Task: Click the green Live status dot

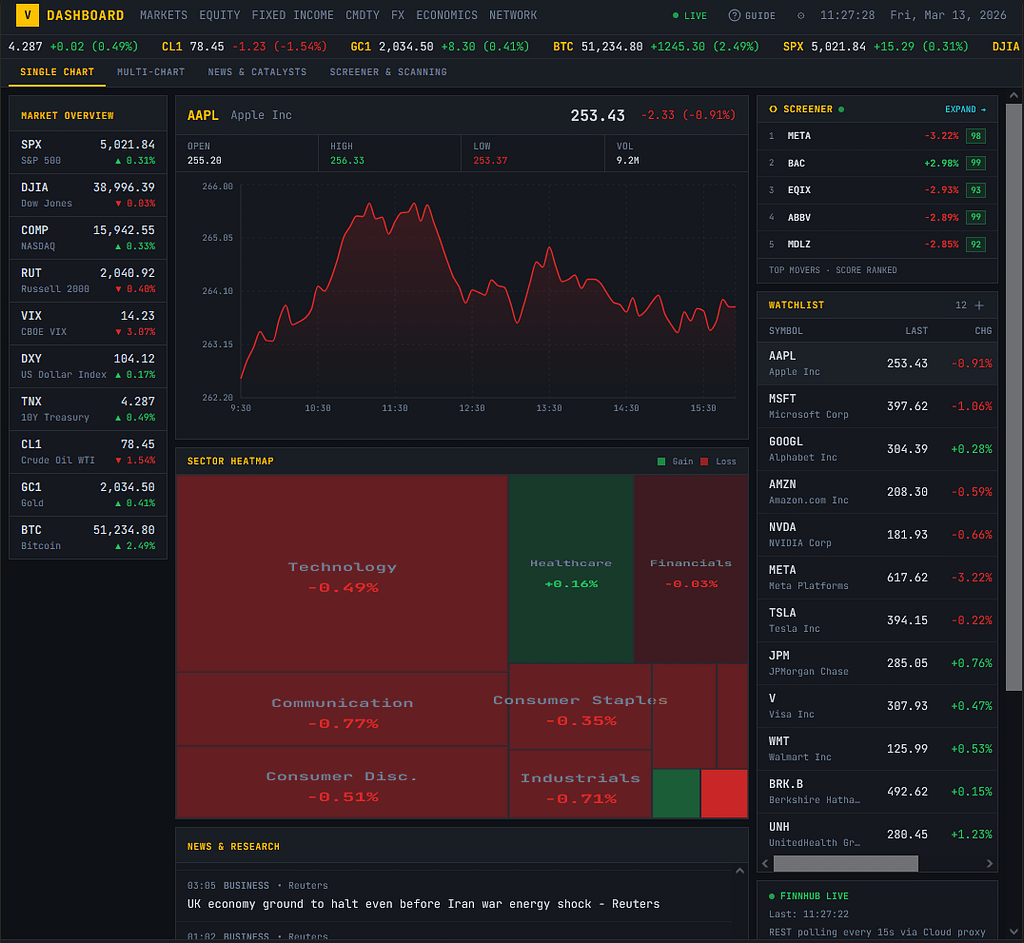Action: tap(676, 16)
